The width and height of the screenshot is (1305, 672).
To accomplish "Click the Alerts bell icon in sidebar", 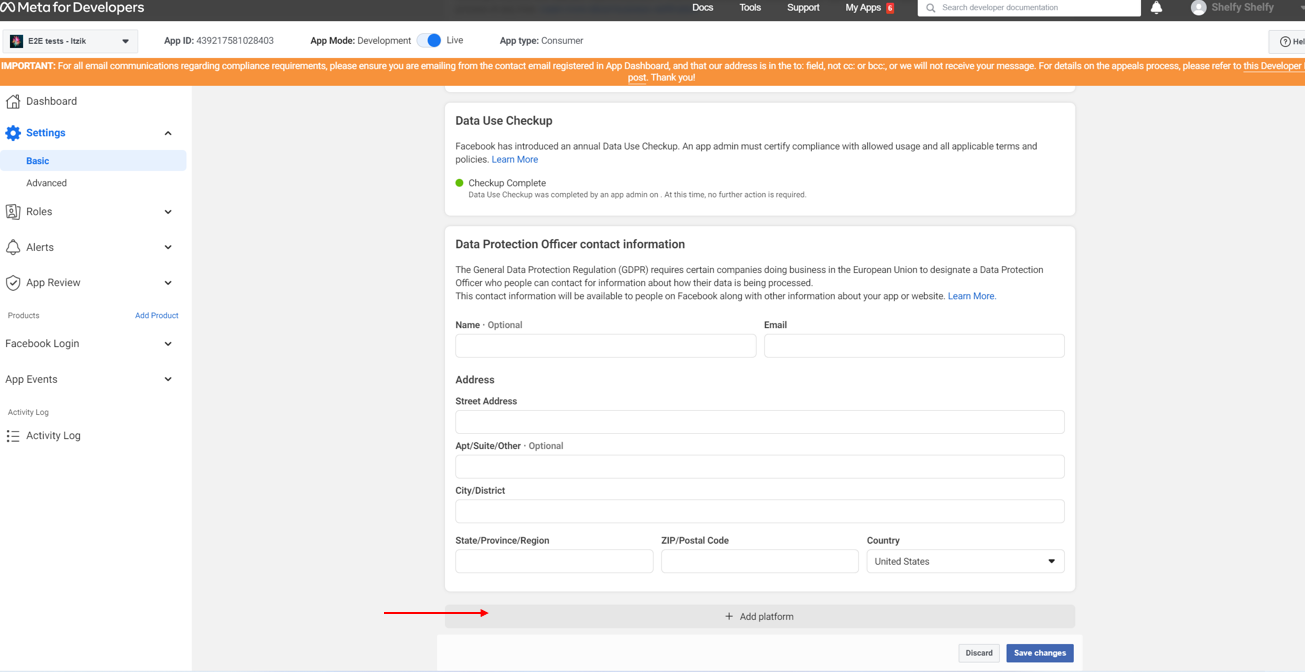I will 13,247.
